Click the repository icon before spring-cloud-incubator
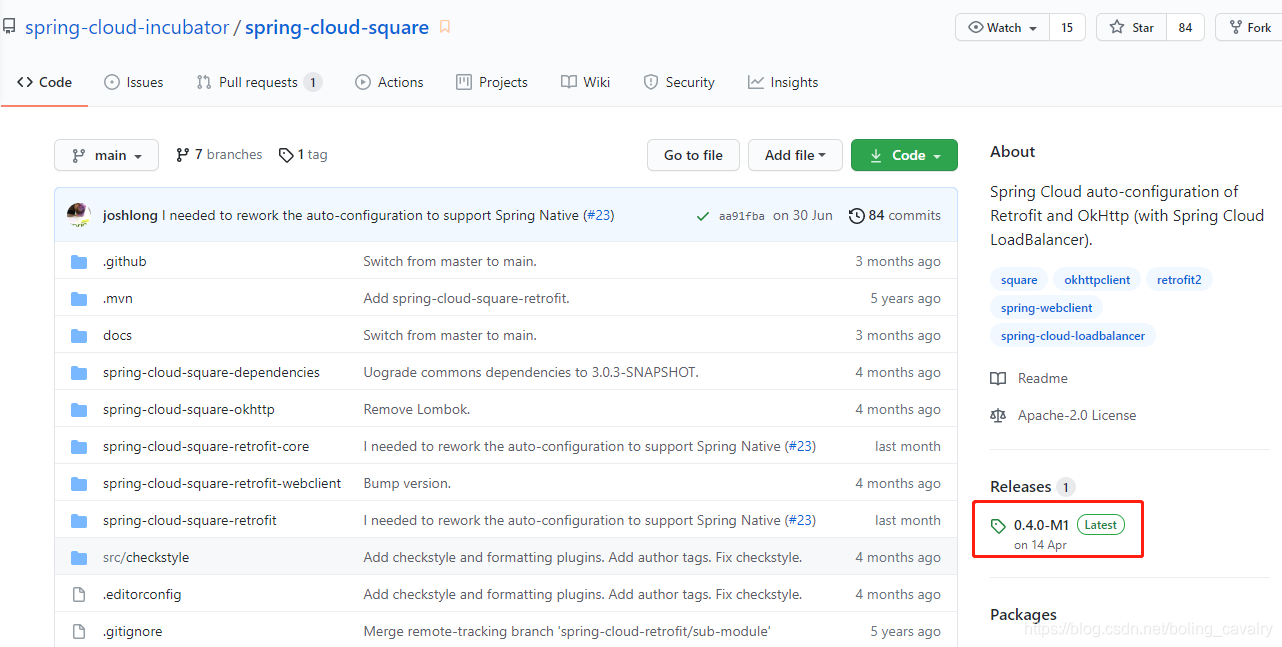The height and width of the screenshot is (647, 1282). pos(9,27)
